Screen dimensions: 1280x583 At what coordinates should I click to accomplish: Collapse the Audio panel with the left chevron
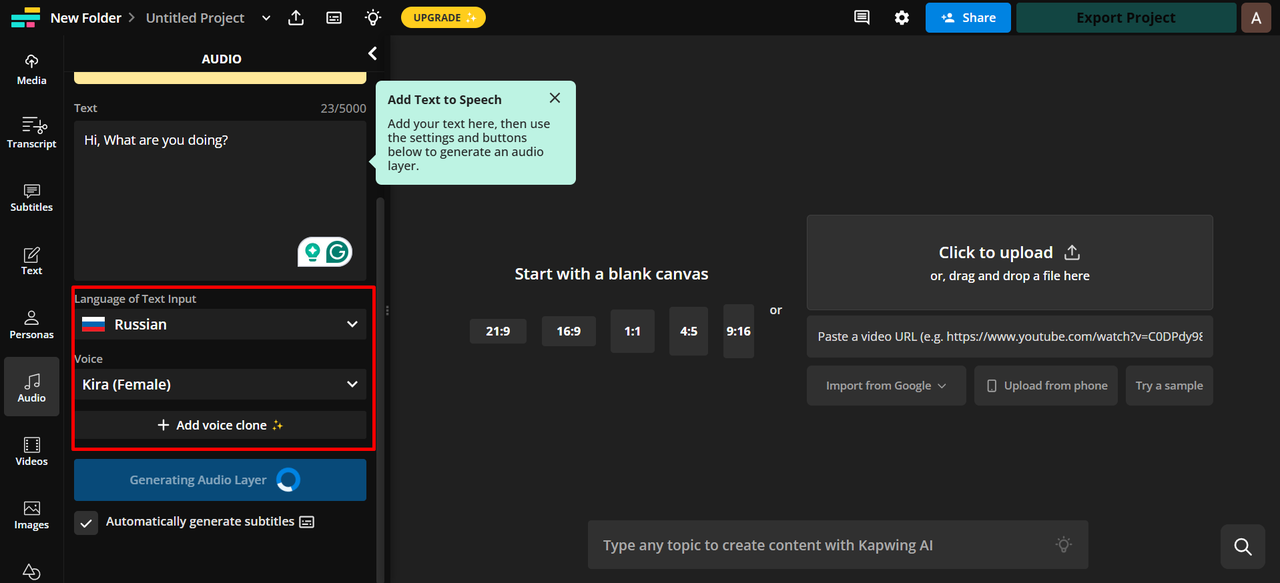[372, 54]
